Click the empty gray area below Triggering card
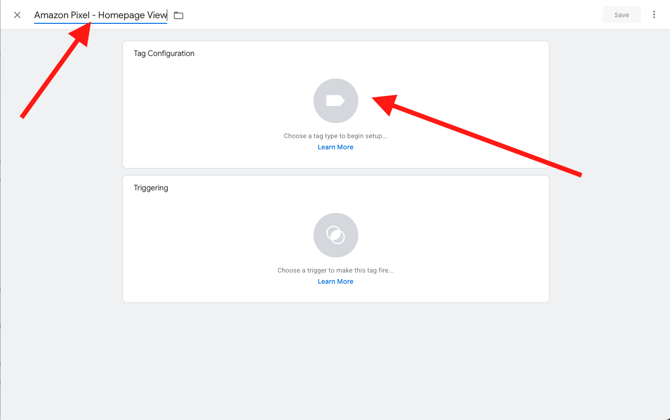The image size is (670, 420). 335,360
